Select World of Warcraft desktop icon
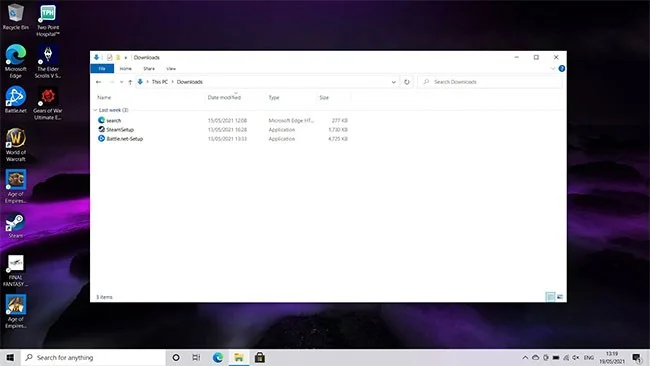Viewport: 650px width, 366px height. click(16, 145)
